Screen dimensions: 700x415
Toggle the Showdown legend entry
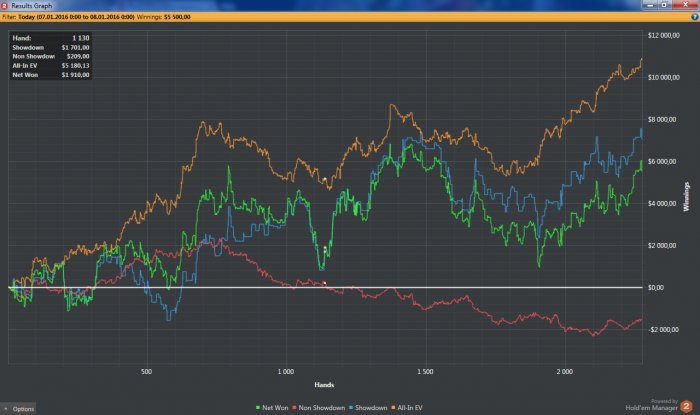point(368,407)
